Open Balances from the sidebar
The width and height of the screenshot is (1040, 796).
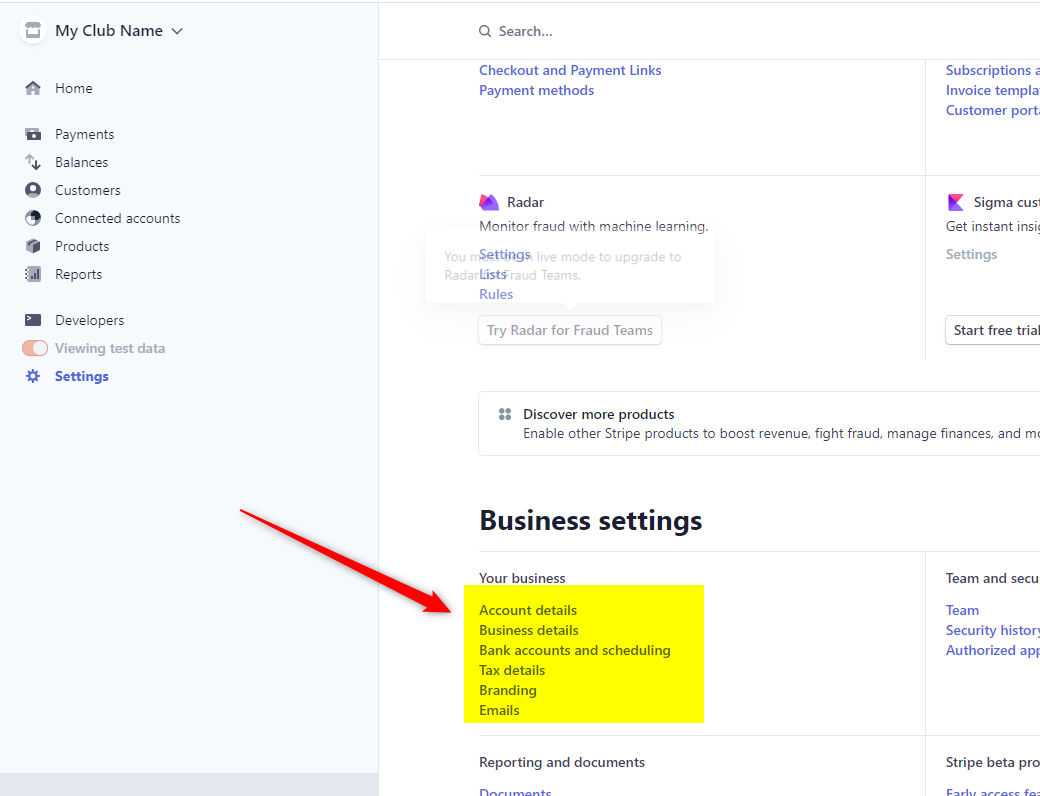pos(82,162)
